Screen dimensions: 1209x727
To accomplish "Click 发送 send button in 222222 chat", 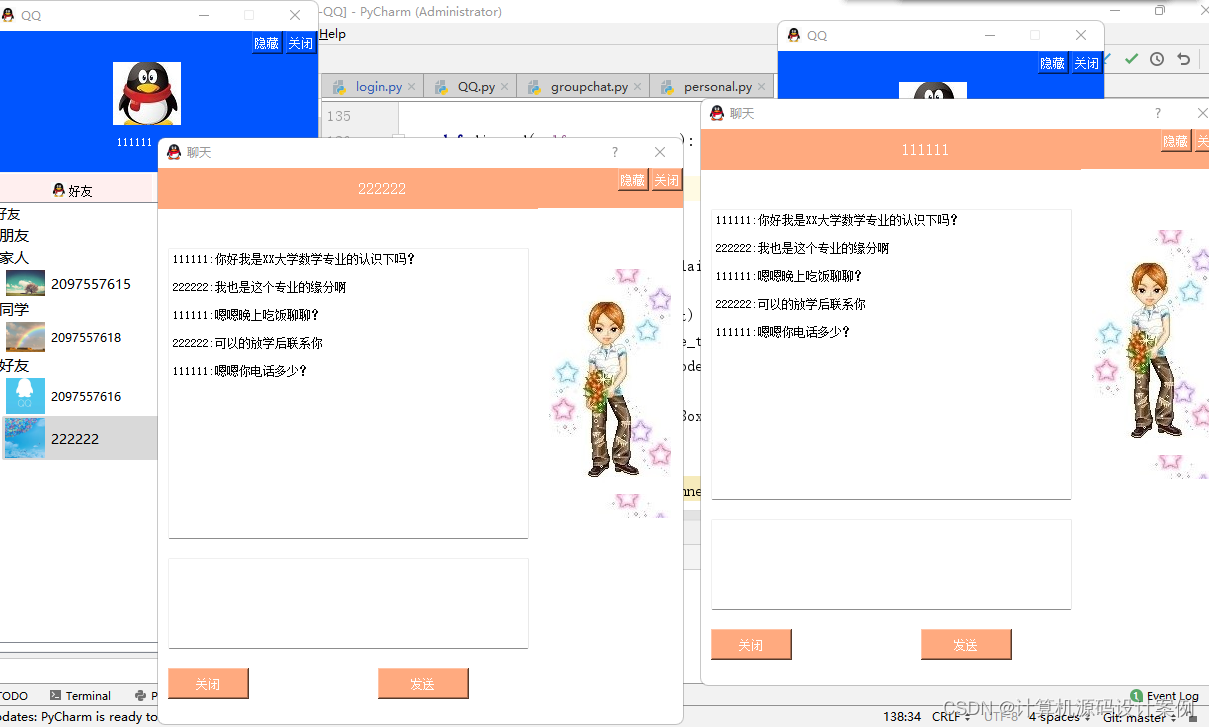I will tap(423, 684).
